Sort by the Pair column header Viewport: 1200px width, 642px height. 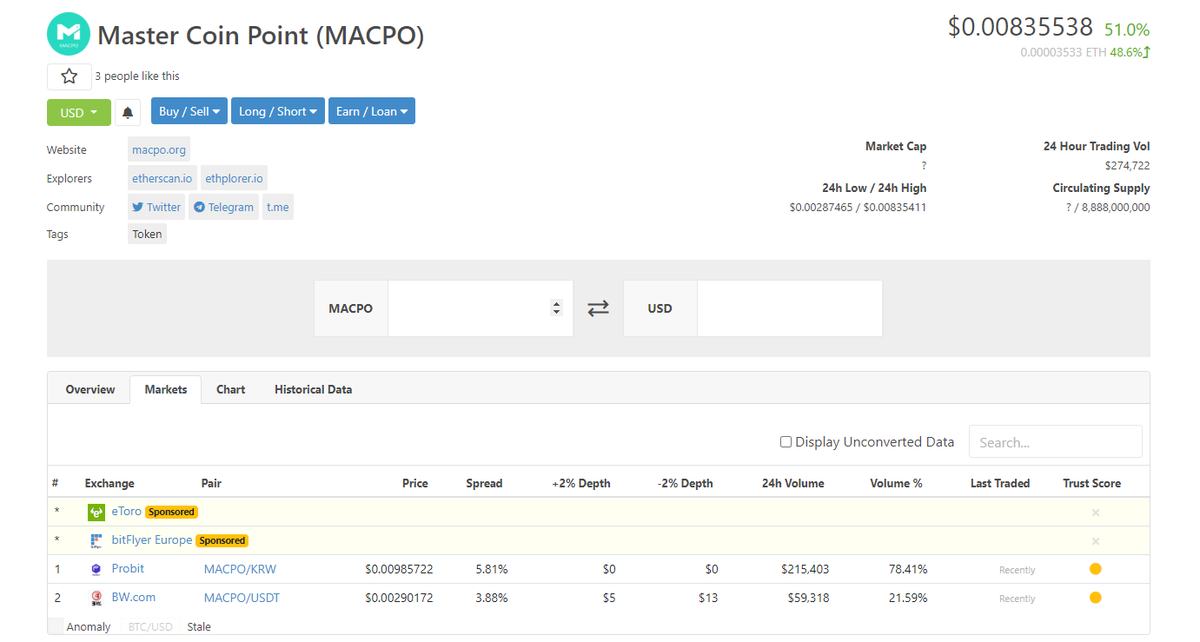(211, 483)
